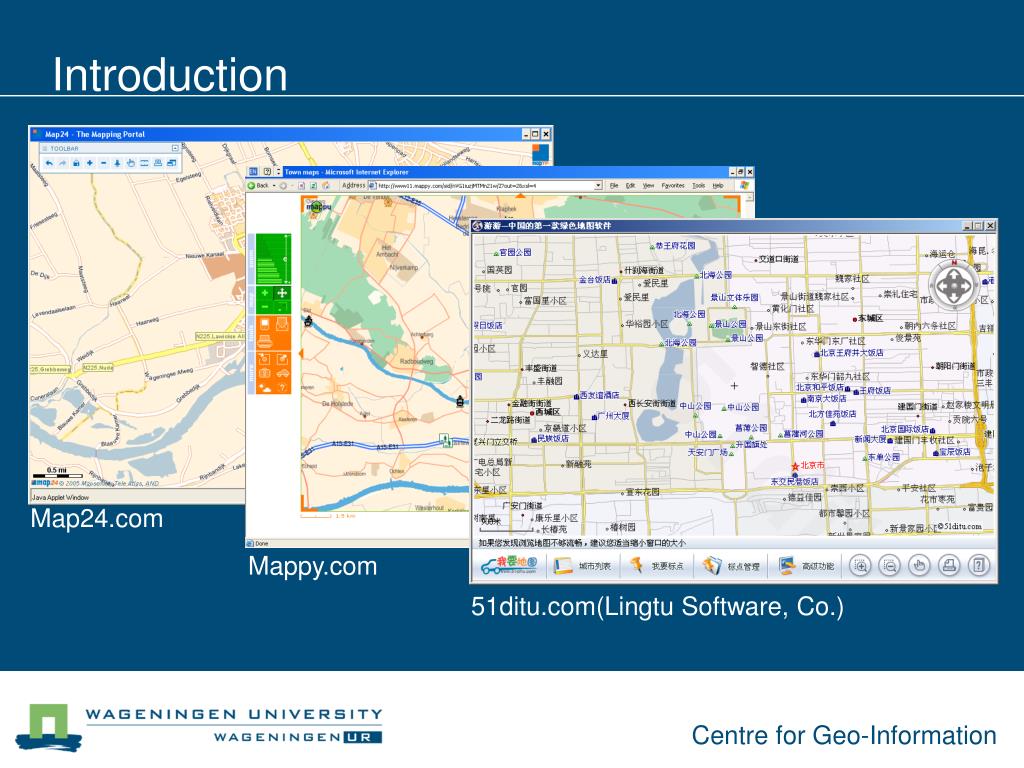
Task: Collapse the Mappy side panel with orange arrow
Action: pyautogui.click(x=301, y=353)
